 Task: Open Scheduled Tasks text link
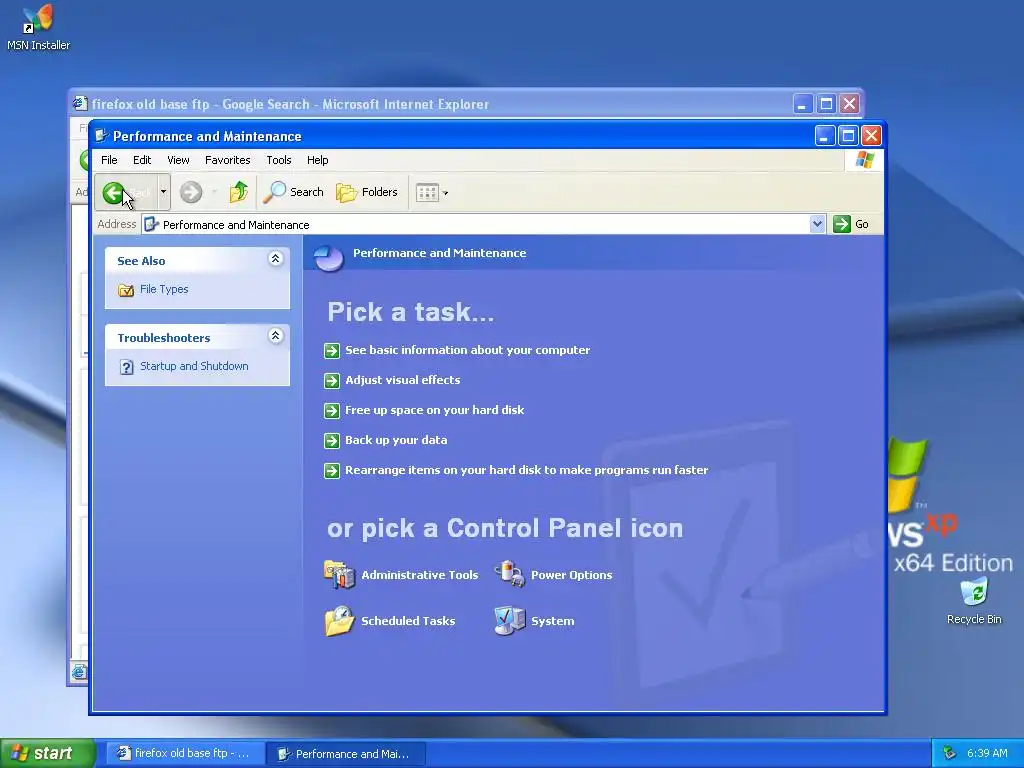[x=408, y=621]
